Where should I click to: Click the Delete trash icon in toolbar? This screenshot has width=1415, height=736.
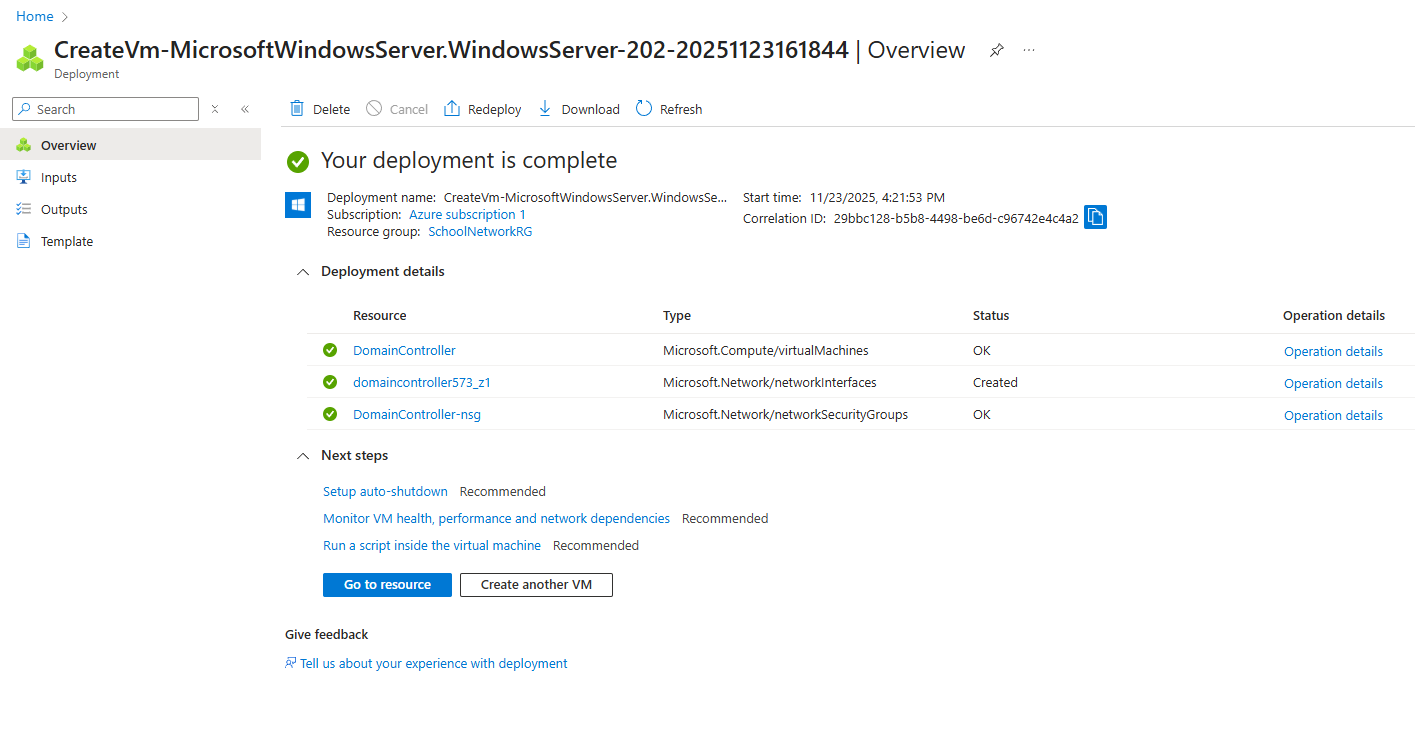pos(297,109)
